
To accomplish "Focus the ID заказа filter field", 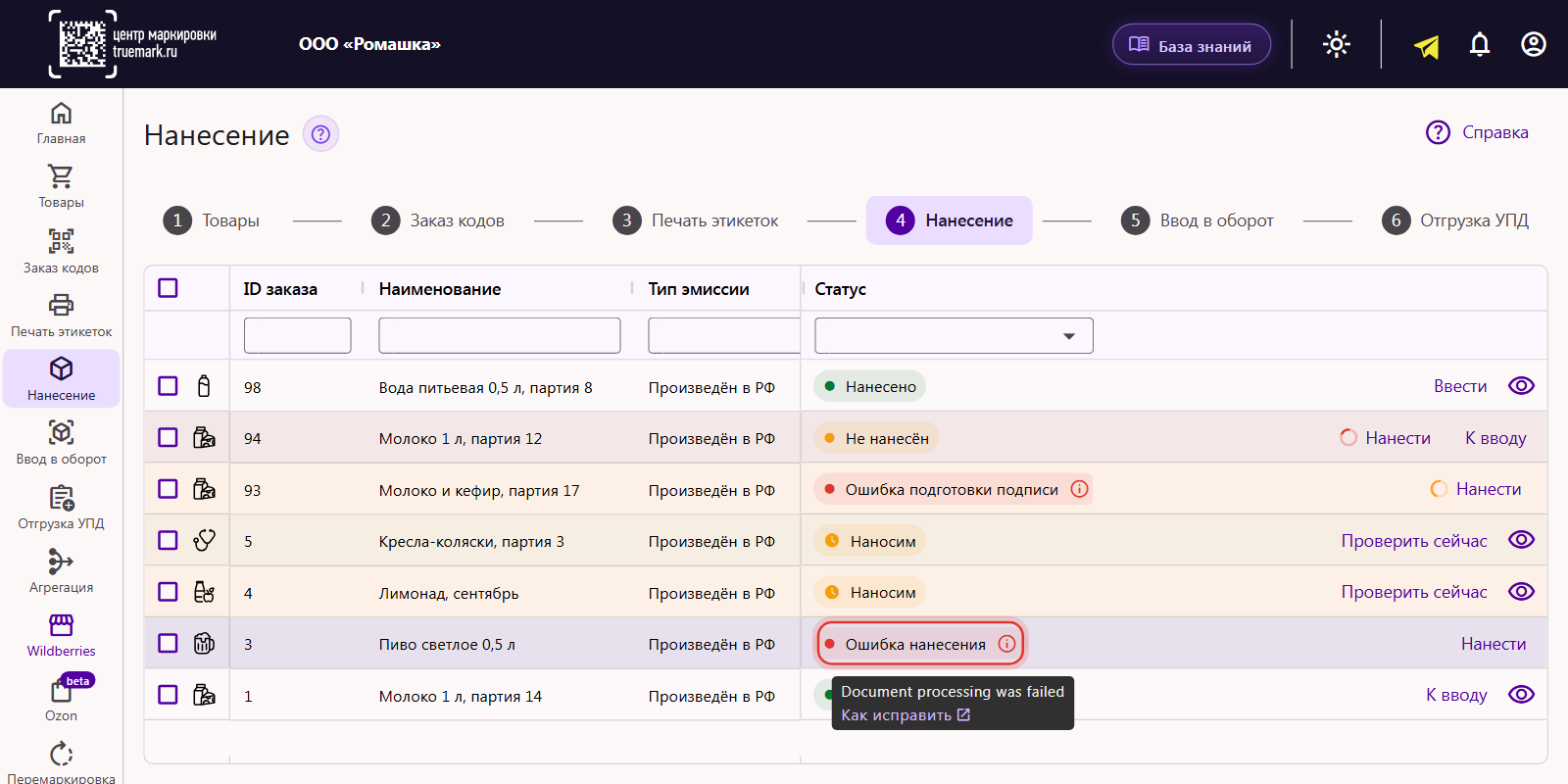I will point(298,335).
